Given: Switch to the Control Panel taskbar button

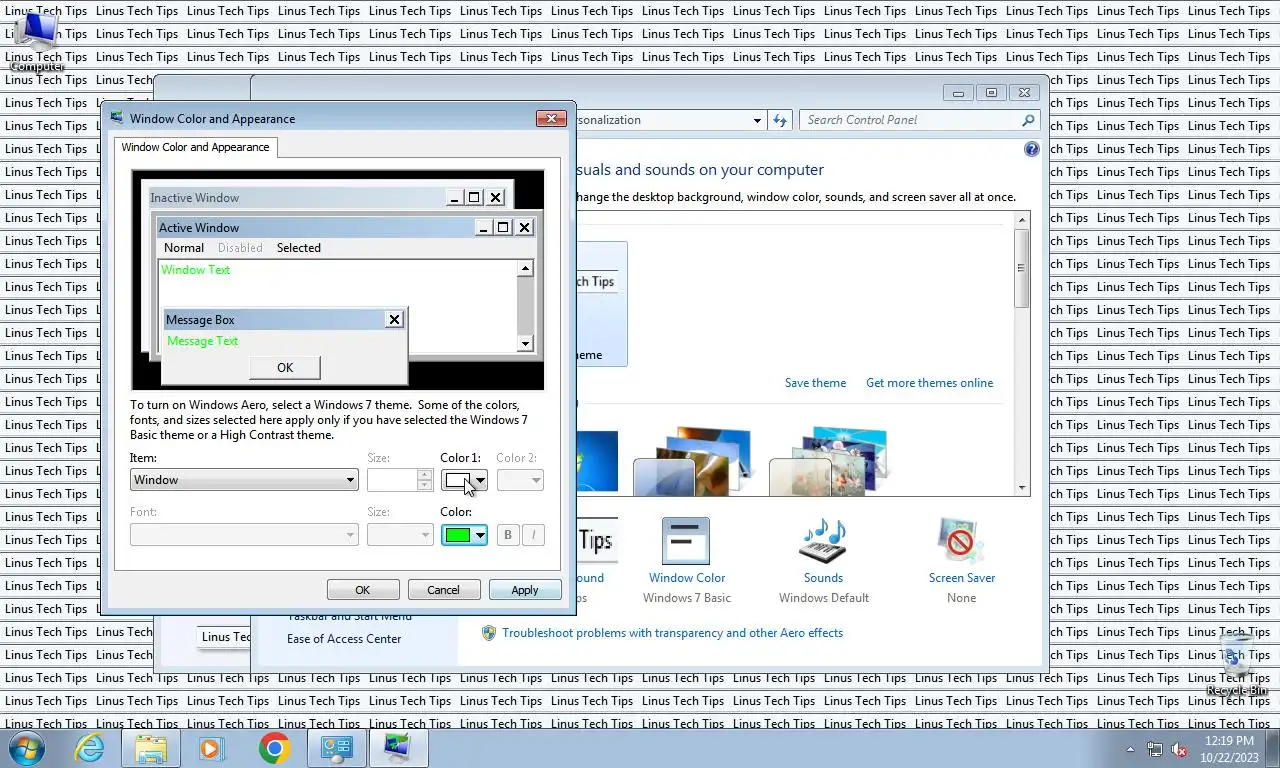Looking at the screenshot, I should pos(337,748).
